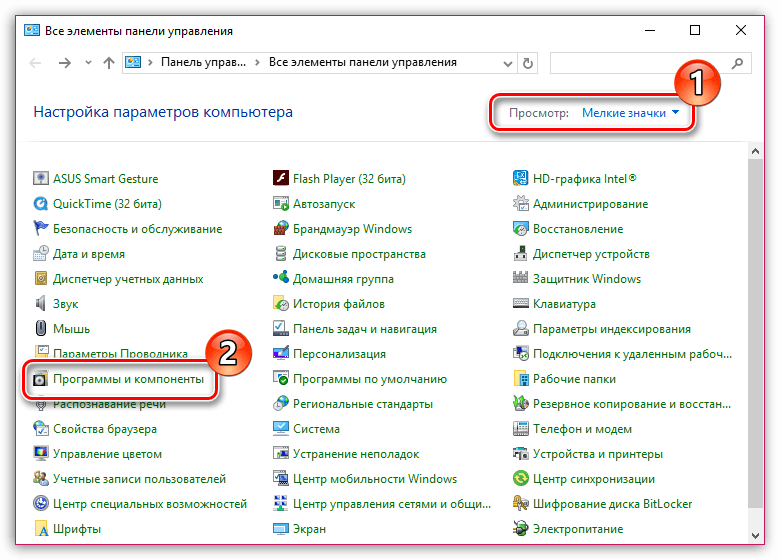
Task: Click the Система computer icon
Action: (x=281, y=428)
